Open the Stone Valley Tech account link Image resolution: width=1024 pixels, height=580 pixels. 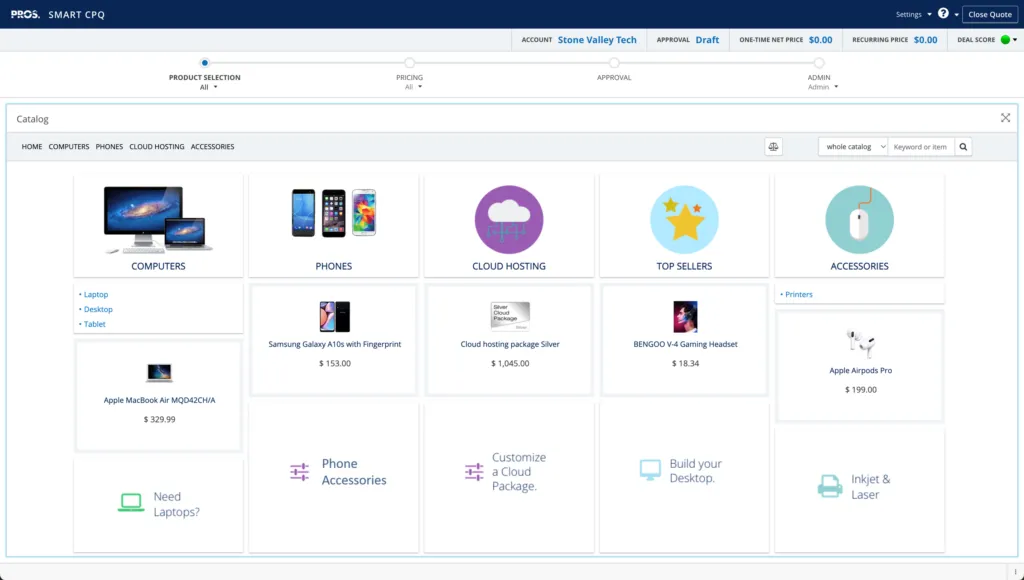click(x=597, y=40)
